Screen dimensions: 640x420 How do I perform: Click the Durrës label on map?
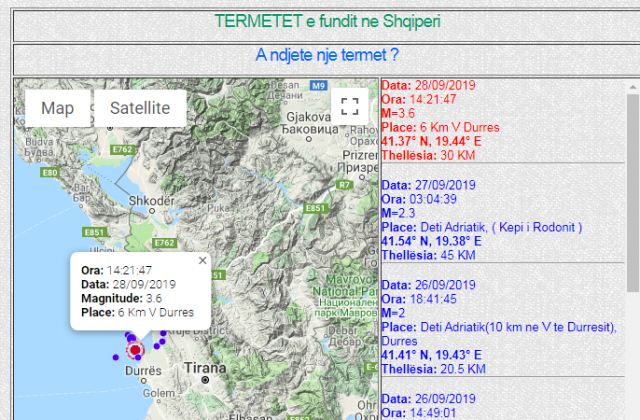click(143, 371)
